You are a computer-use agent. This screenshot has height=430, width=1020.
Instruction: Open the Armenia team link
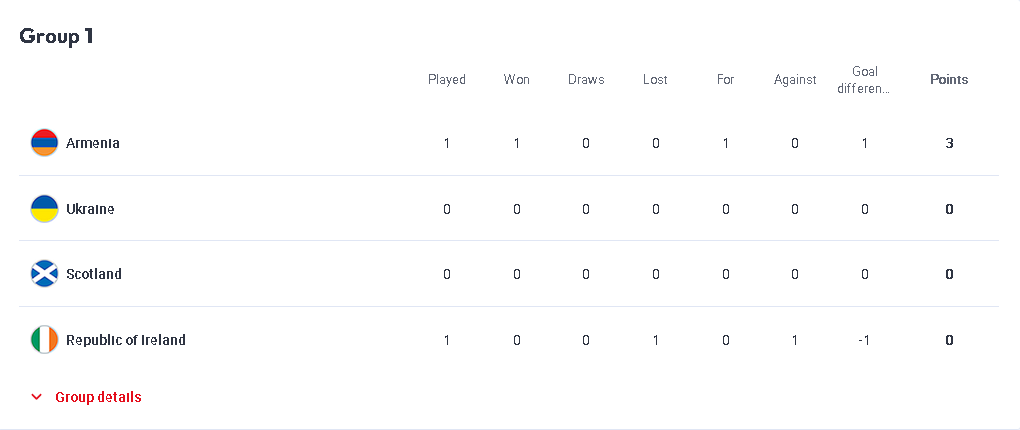(x=92, y=143)
